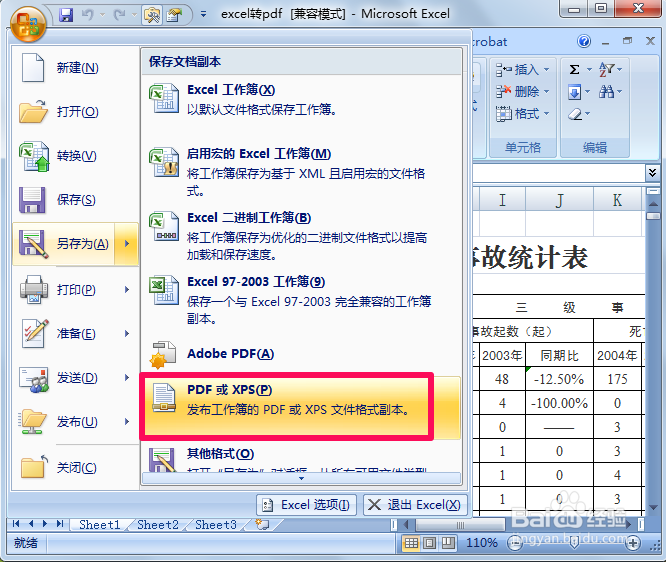The width and height of the screenshot is (666, 562).
Task: Click the Undo arrow in quick access toolbar
Action: (x=88, y=15)
